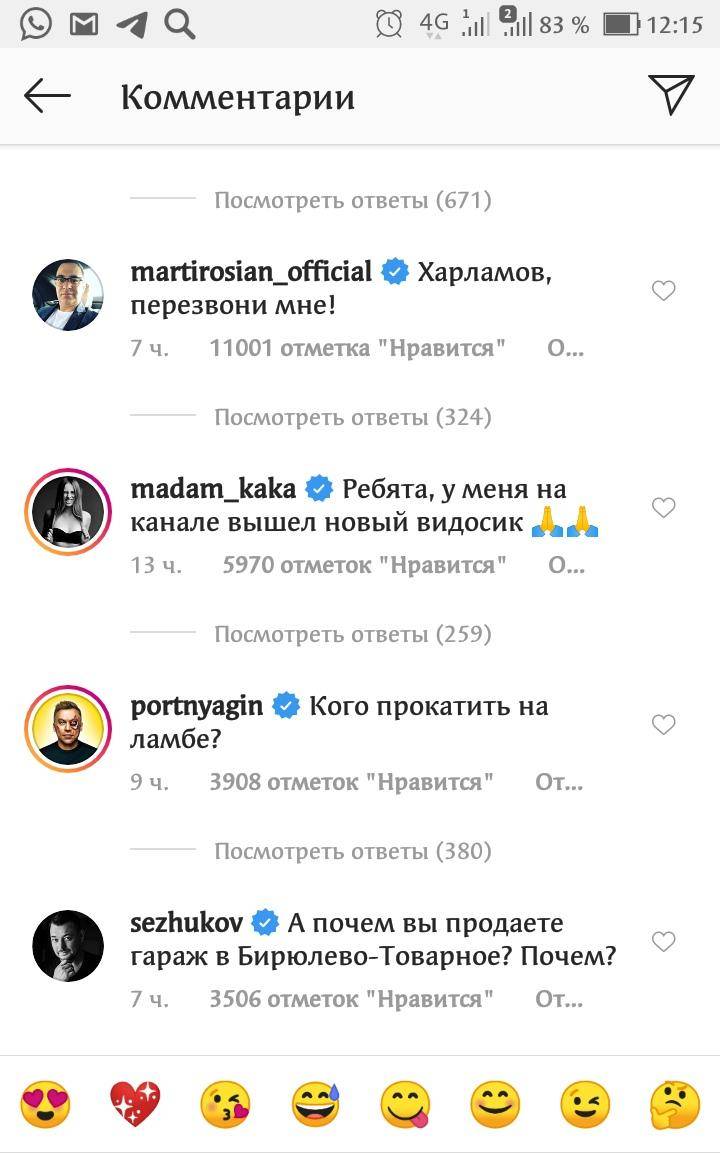Viewport: 721px width, 1153px height.
Task: Insert winking face emoji
Action: [585, 1105]
